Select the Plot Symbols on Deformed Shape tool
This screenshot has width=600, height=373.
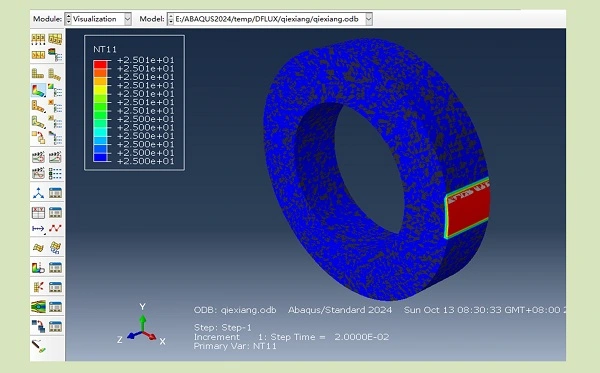click(x=38, y=106)
